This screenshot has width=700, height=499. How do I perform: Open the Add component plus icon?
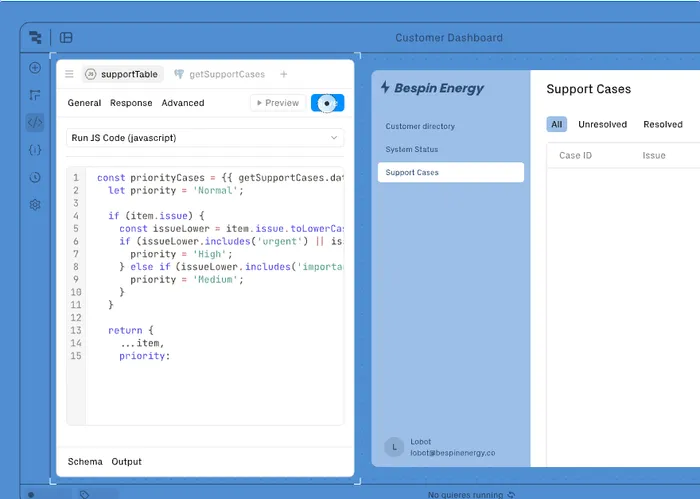point(35,68)
